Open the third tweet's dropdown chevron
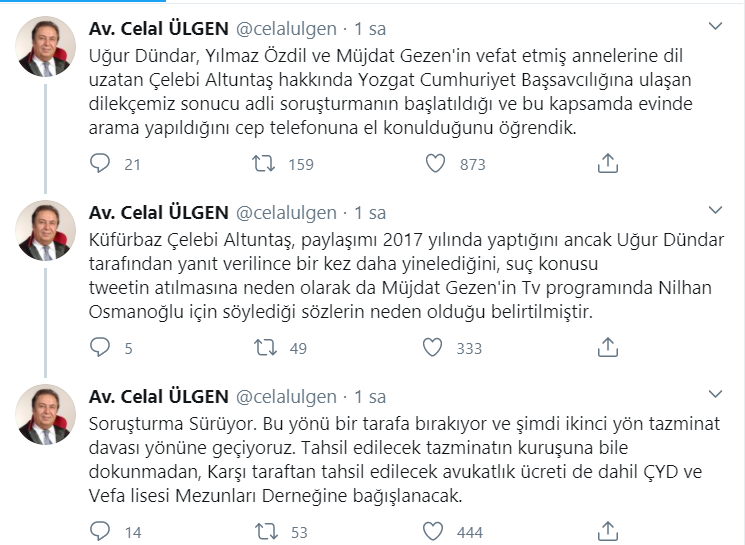 click(x=715, y=394)
